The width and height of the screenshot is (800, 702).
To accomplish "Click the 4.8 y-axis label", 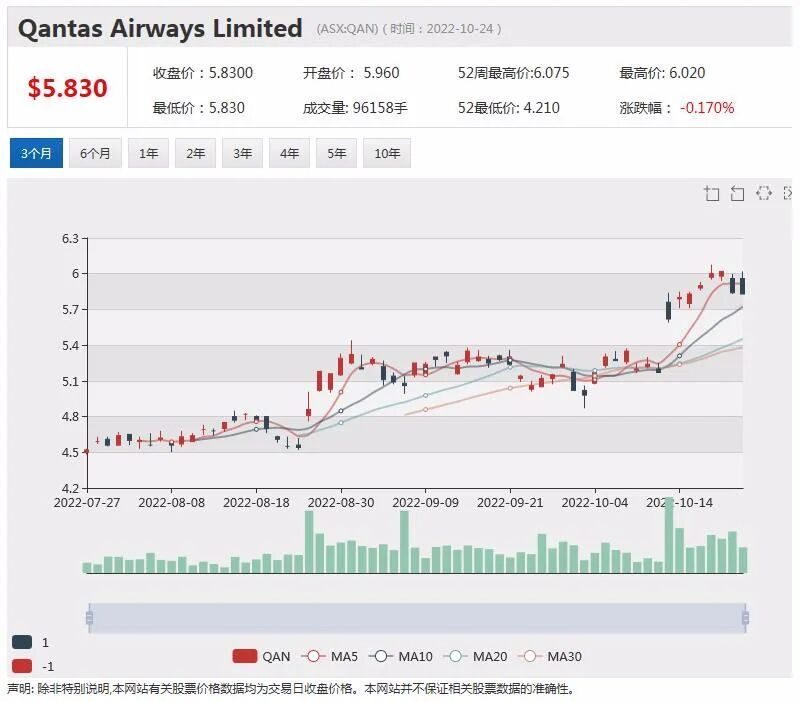I will pos(70,417).
